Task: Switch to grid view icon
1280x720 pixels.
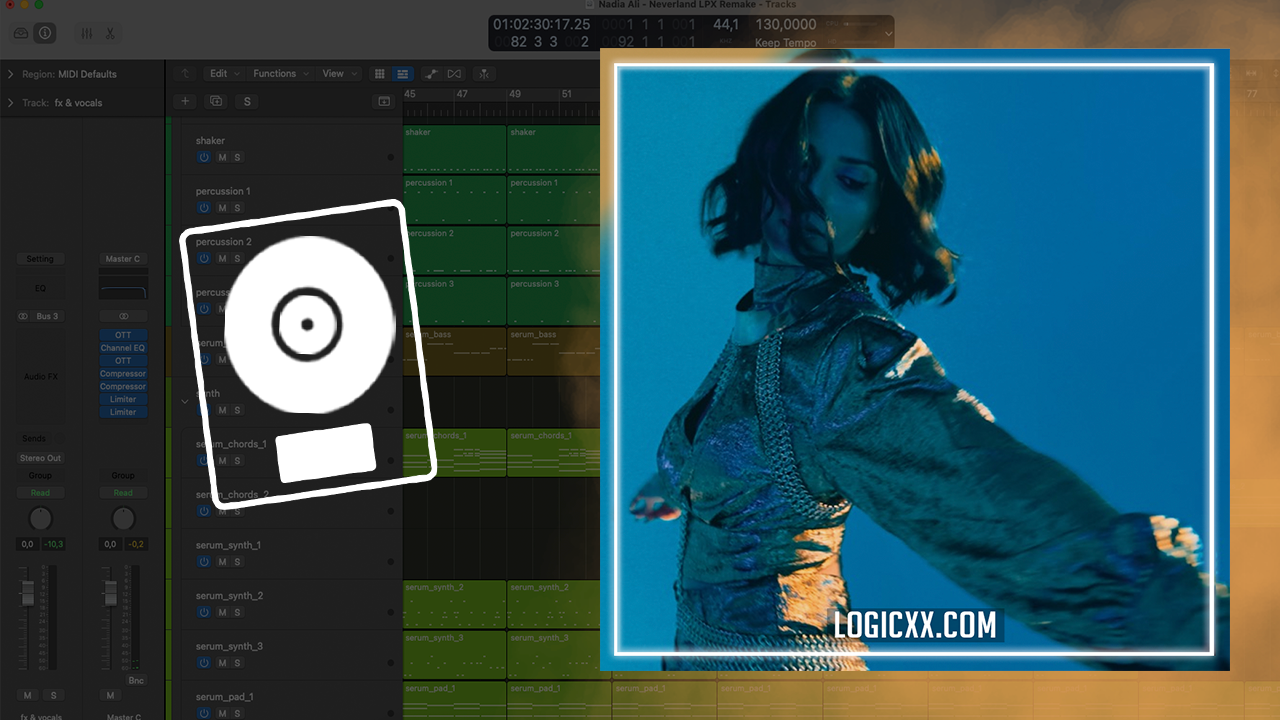Action: pos(379,73)
